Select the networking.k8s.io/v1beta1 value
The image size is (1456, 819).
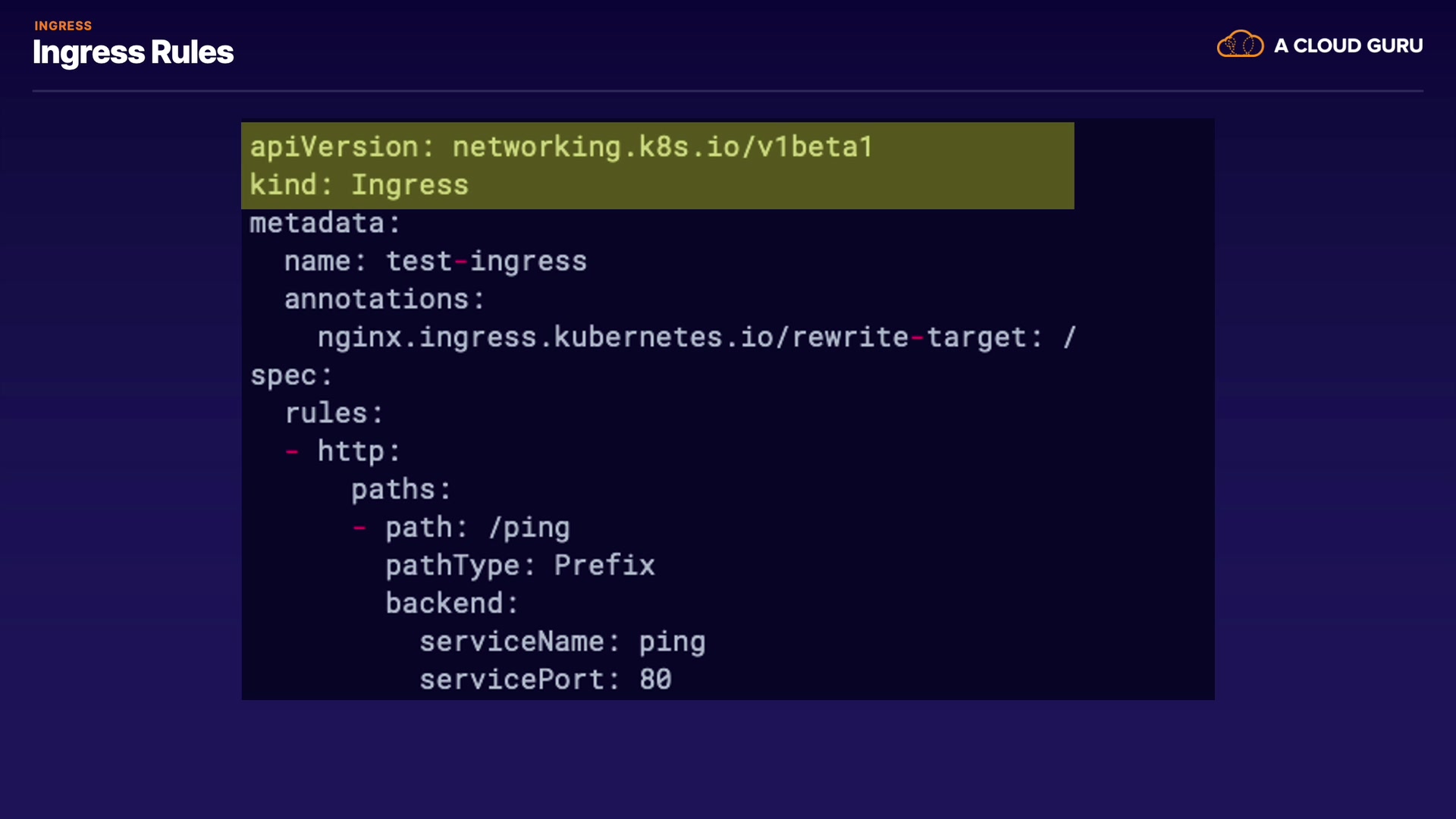pyautogui.click(x=662, y=147)
